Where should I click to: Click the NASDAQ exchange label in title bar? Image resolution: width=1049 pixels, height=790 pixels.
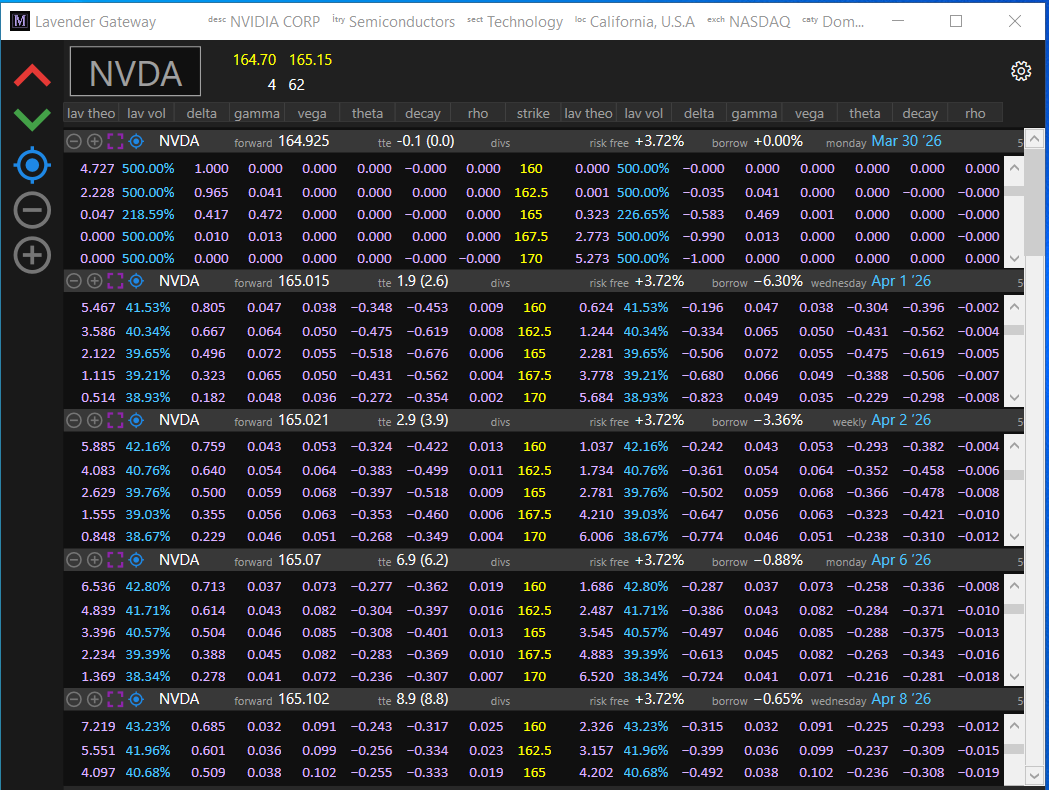coord(761,21)
